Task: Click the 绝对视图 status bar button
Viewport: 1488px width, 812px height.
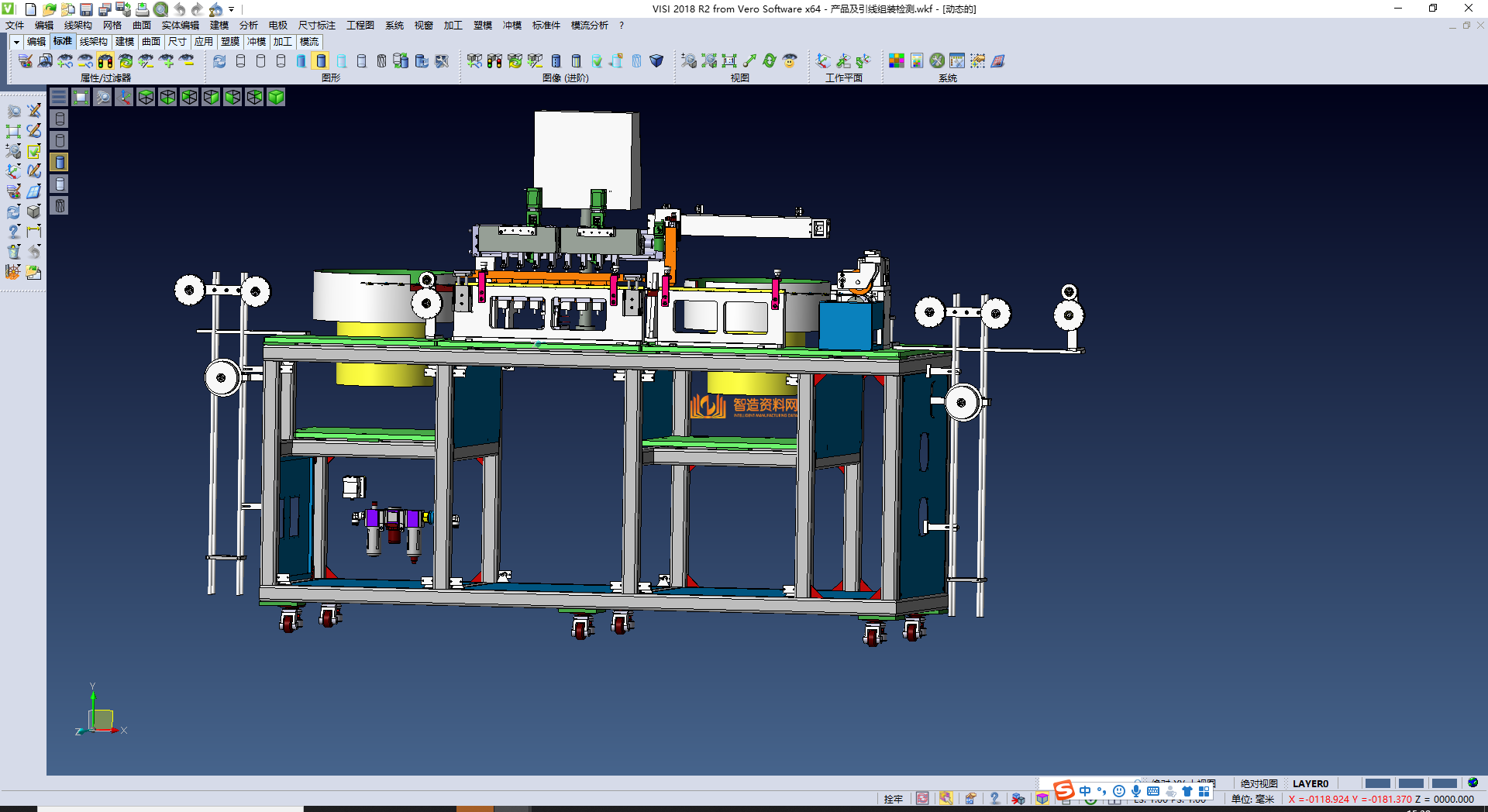Action: [x=1259, y=783]
